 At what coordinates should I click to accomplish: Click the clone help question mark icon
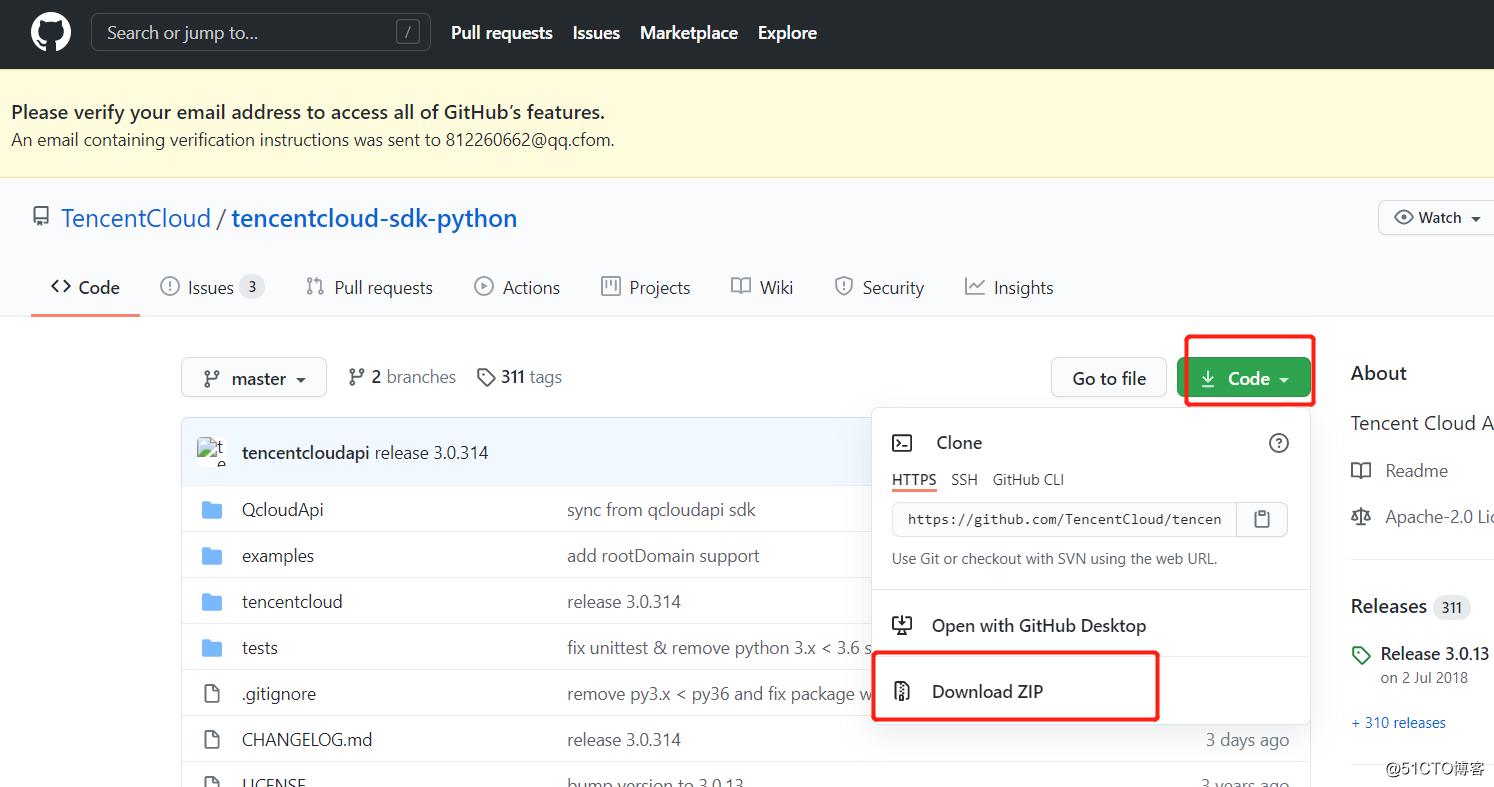tap(1278, 443)
